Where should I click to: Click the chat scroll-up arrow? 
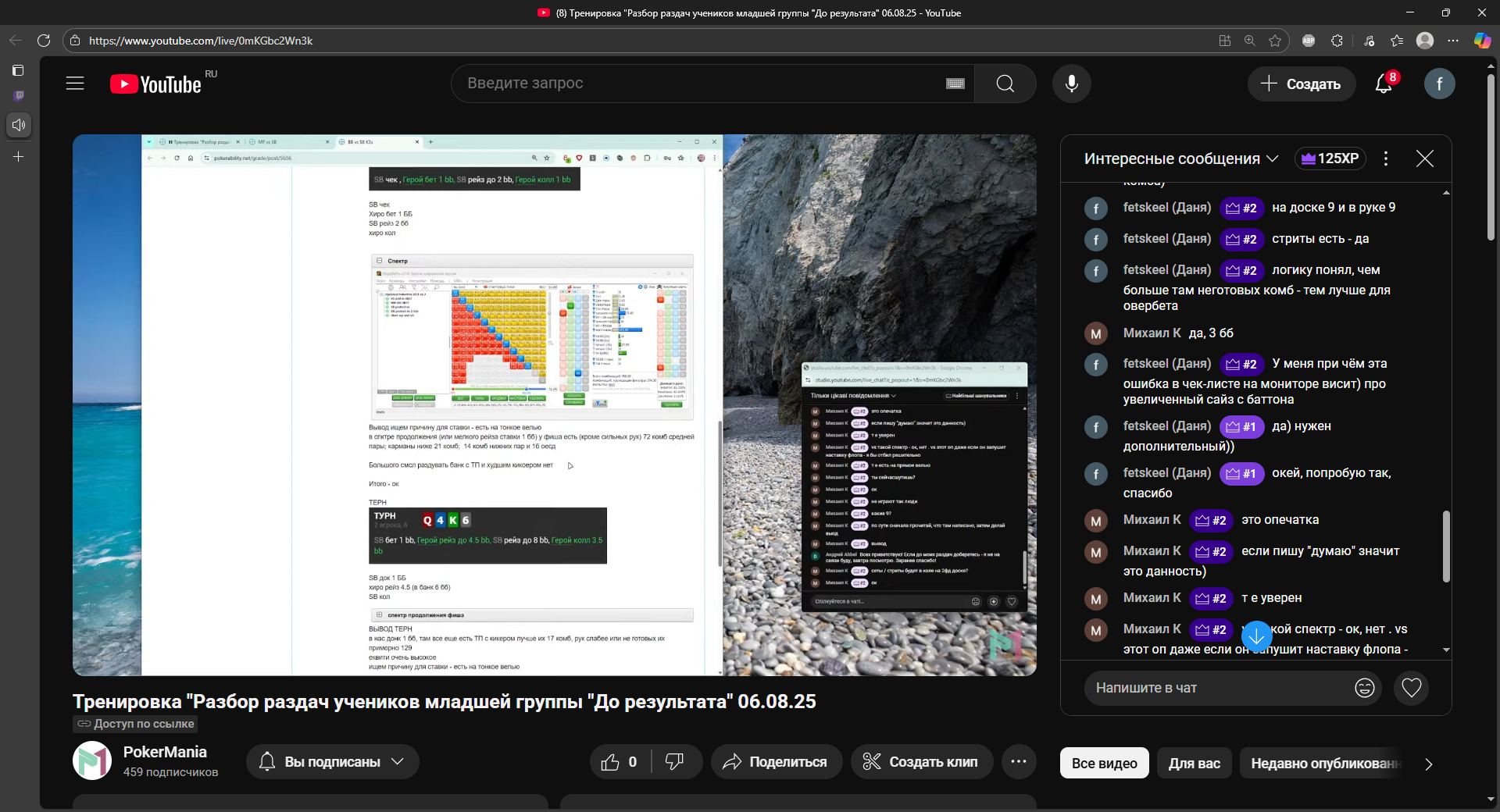click(x=1446, y=192)
